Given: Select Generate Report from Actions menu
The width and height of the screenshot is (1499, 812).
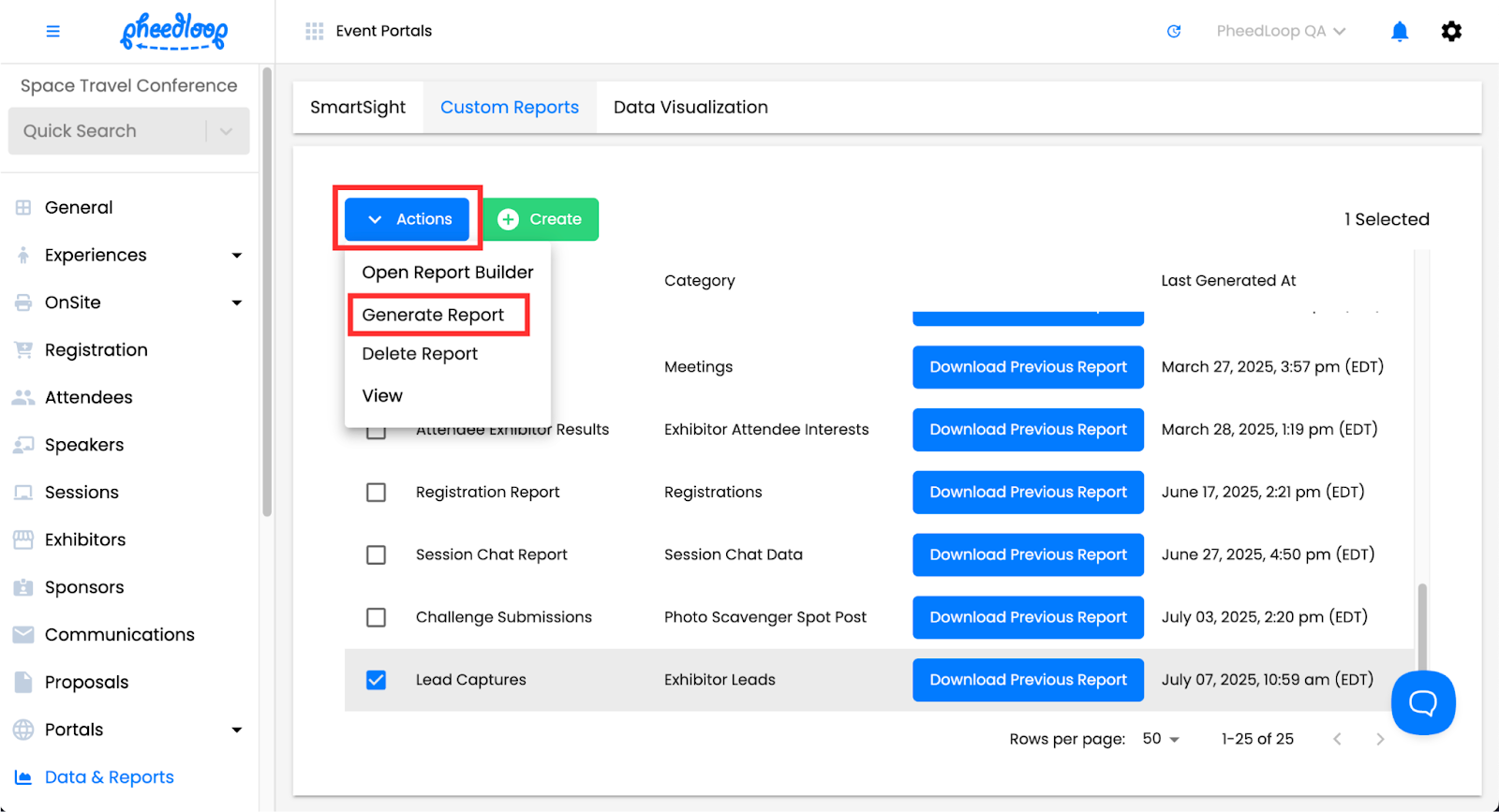Looking at the screenshot, I should pos(433,316).
